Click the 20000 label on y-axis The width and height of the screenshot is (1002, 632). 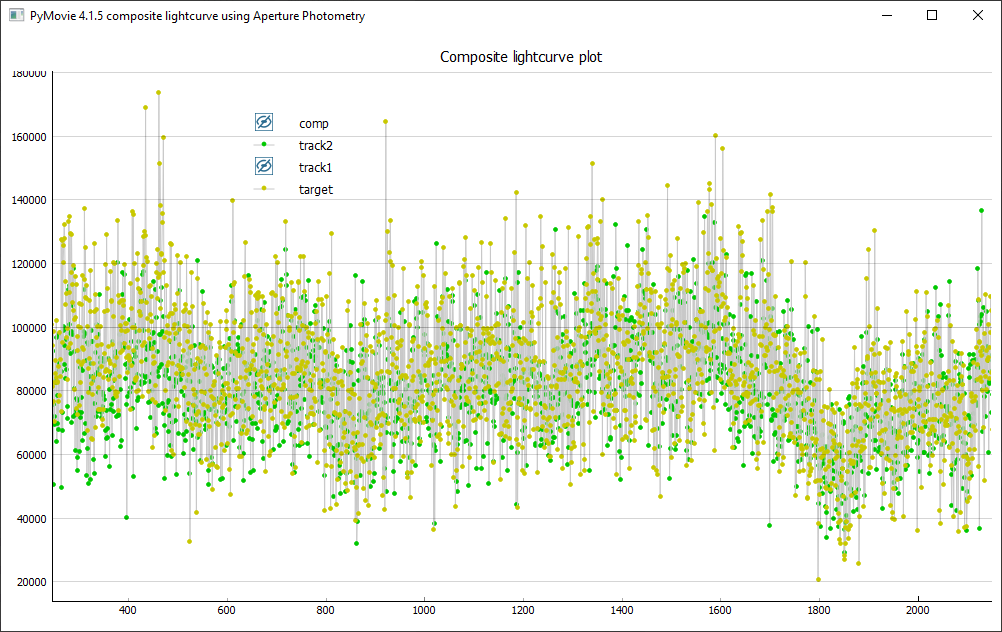click(31, 583)
